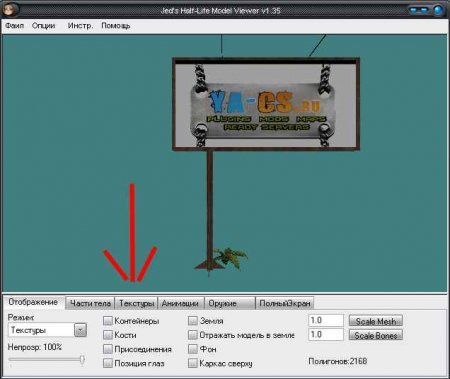Image resolution: width=450 pixels, height=379 pixels.
Task: Click the Scale Bones button
Action: pos(376,335)
